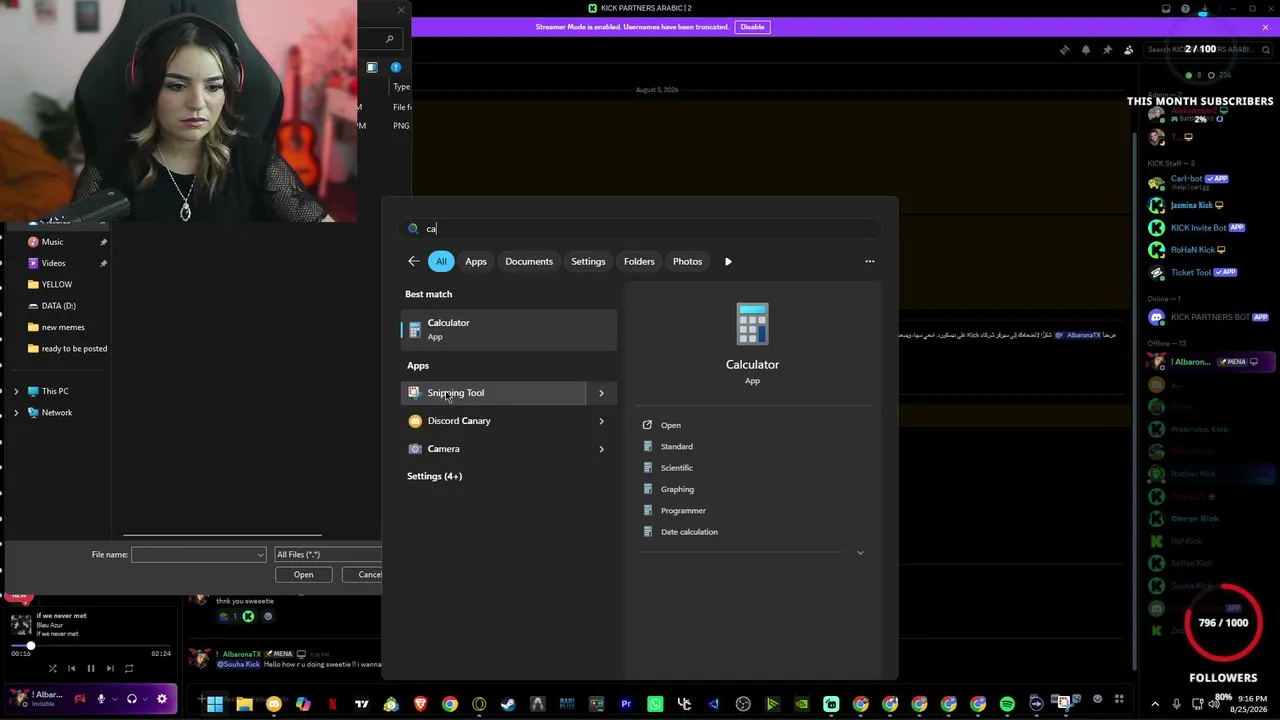The image size is (1280, 720).
Task: Skip to next track
Action: tap(109, 668)
